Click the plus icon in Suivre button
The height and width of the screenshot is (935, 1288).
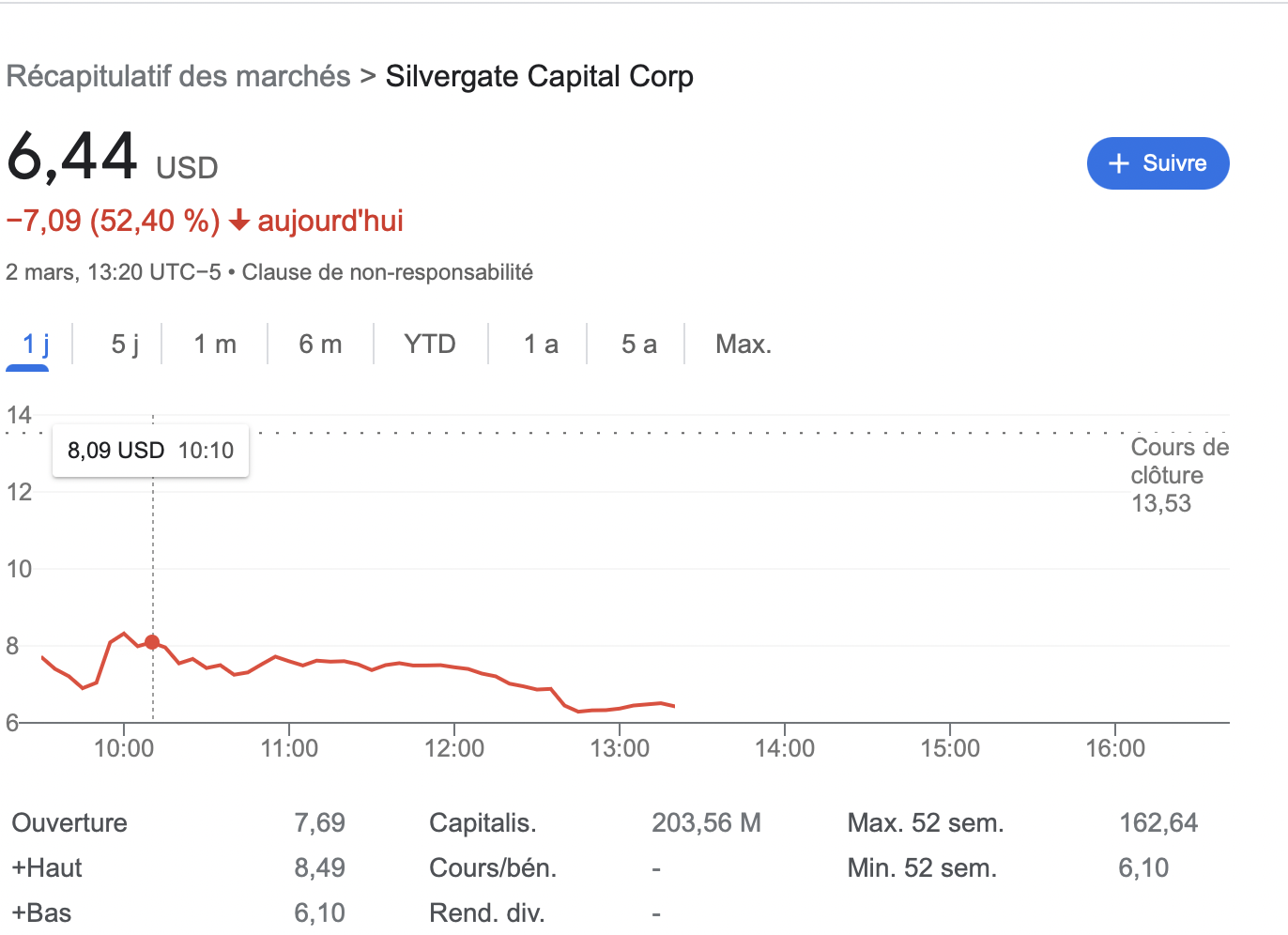[1118, 163]
